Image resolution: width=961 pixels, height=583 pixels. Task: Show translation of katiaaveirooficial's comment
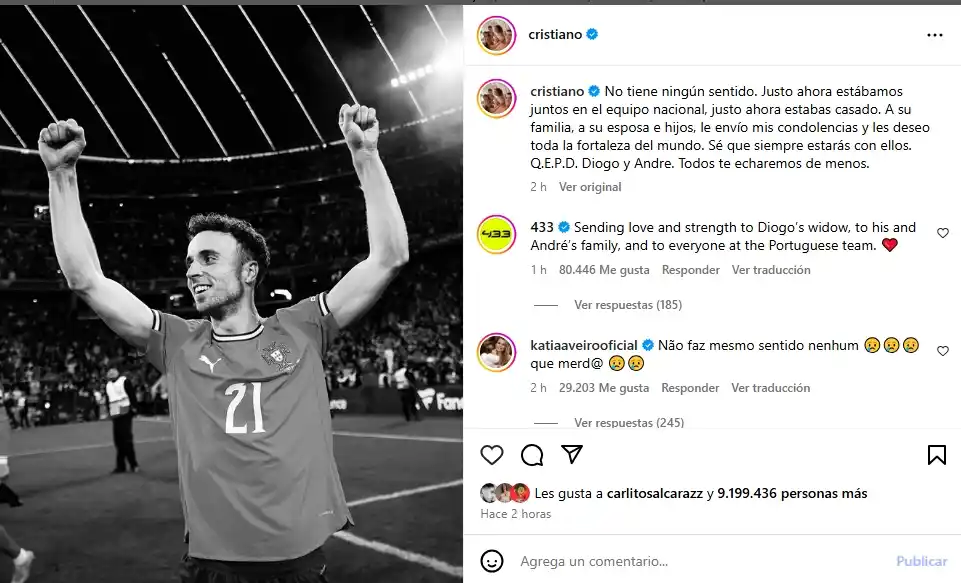[x=770, y=388]
